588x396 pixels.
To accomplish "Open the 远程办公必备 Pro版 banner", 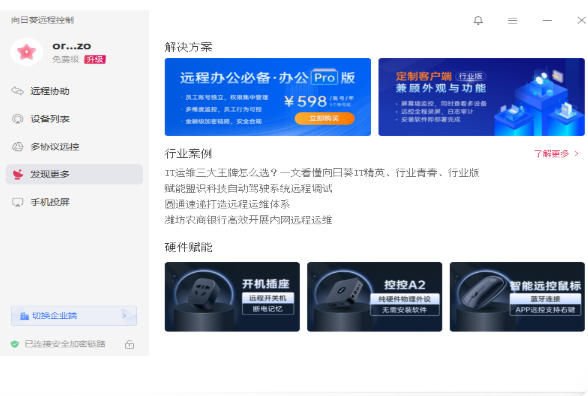I will (268, 97).
